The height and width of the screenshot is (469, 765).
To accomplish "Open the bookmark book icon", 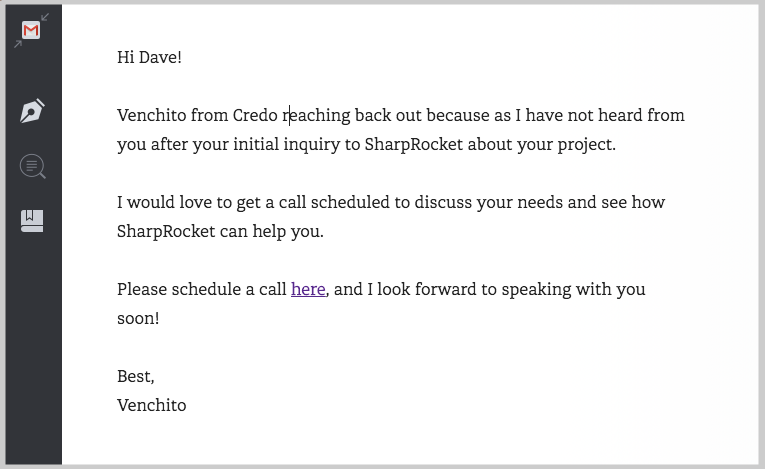I will click(32, 221).
